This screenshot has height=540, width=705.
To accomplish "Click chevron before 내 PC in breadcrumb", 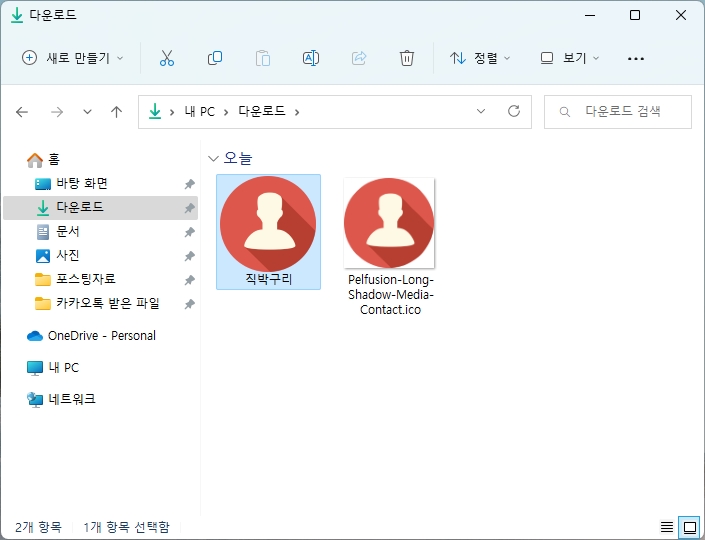I will 172,112.
